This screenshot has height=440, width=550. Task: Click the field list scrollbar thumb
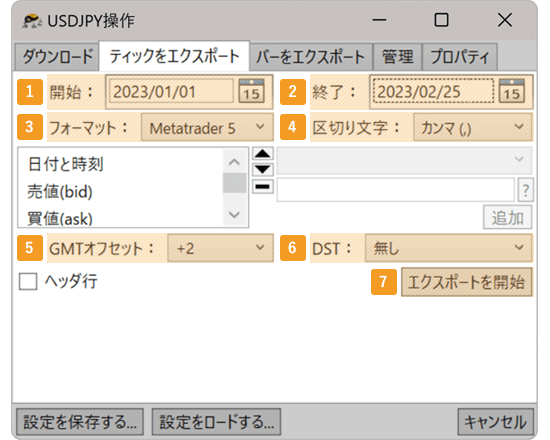(x=234, y=183)
